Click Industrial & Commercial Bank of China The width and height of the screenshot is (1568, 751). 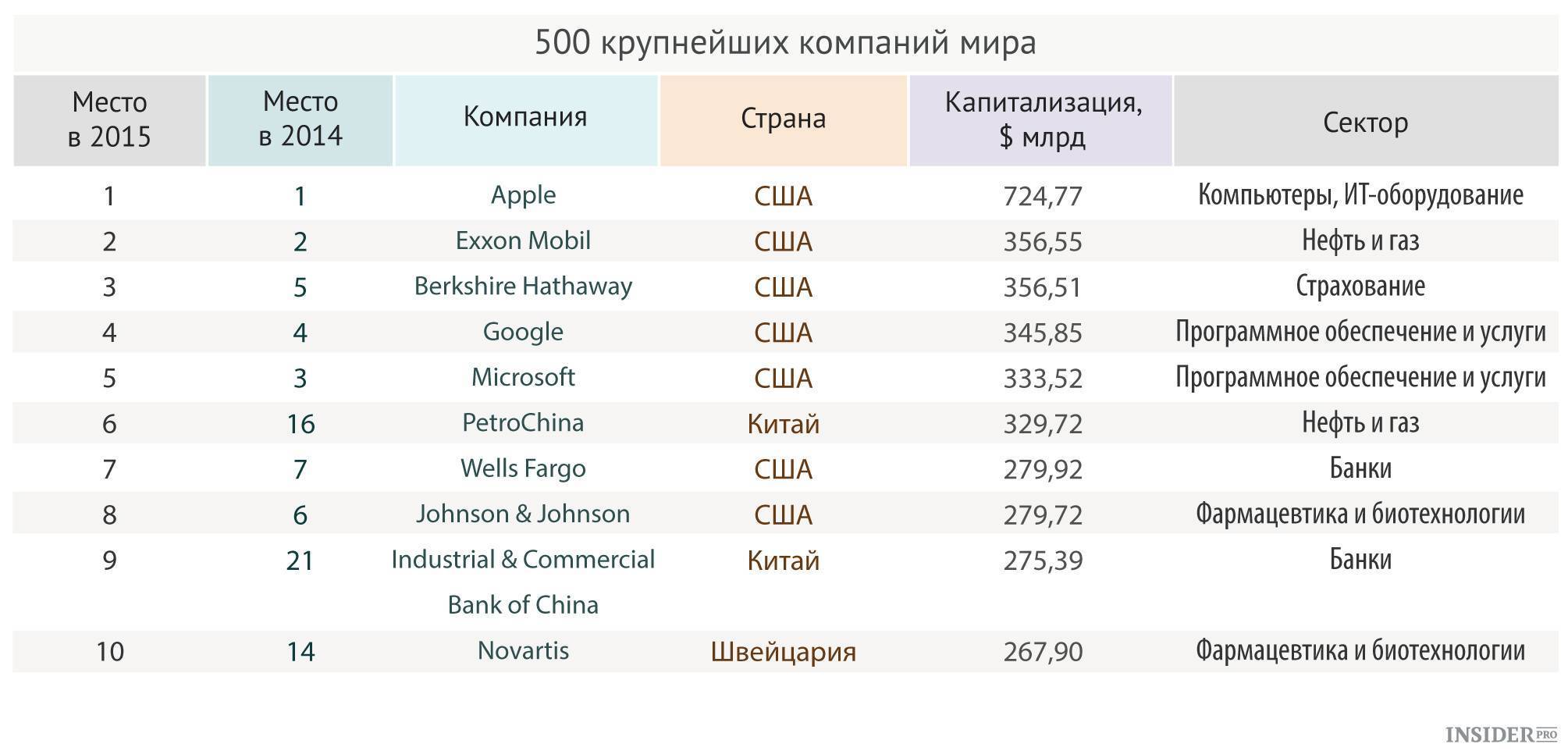point(523,582)
